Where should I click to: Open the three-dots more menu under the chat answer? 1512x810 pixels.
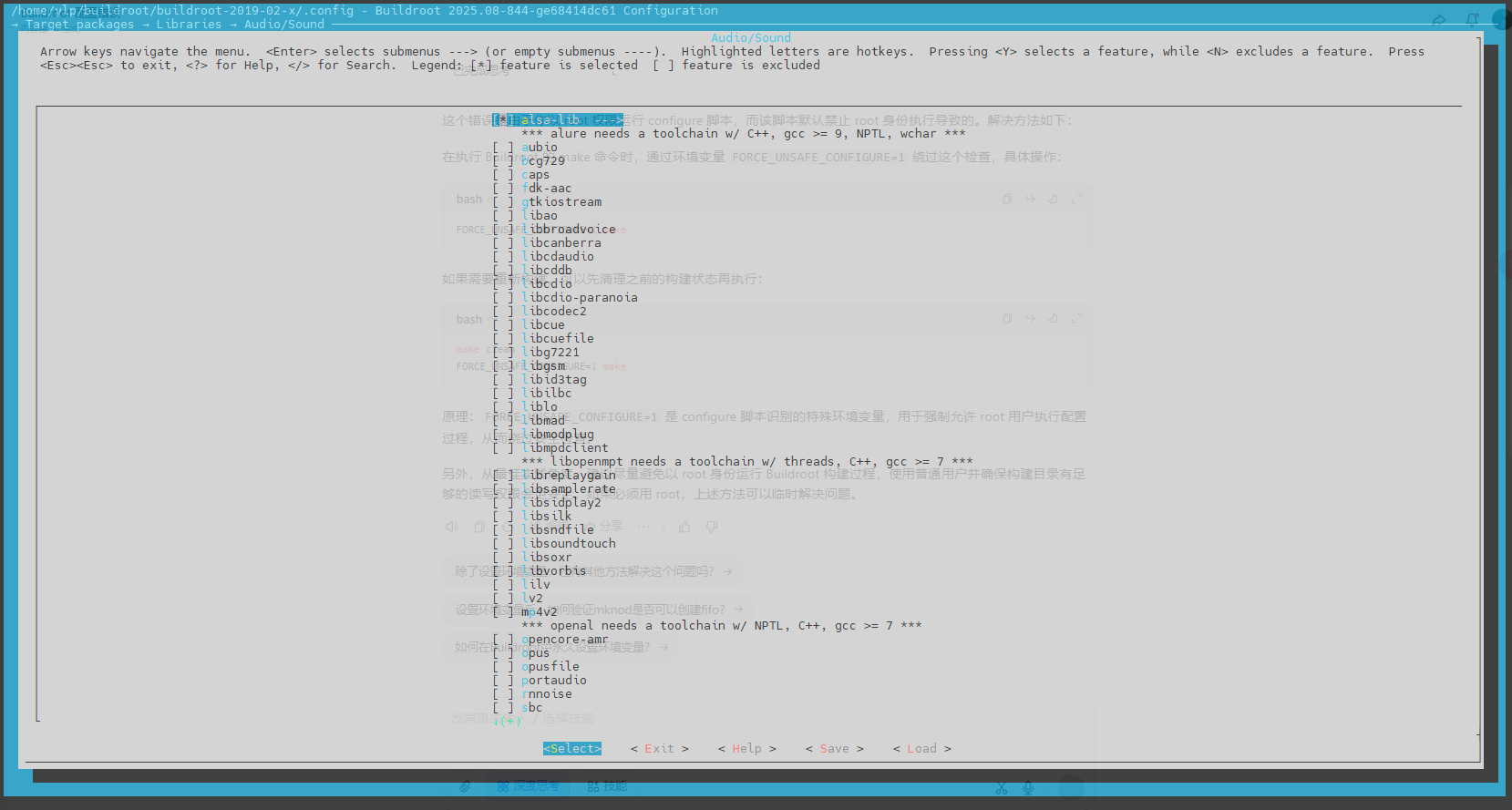point(643,527)
